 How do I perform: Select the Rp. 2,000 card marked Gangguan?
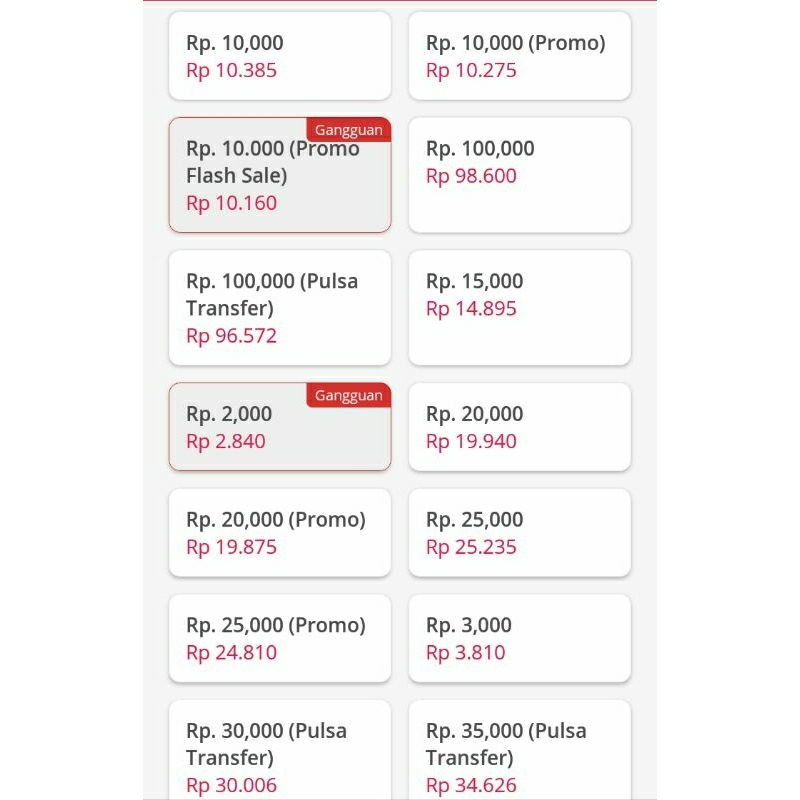(x=280, y=427)
